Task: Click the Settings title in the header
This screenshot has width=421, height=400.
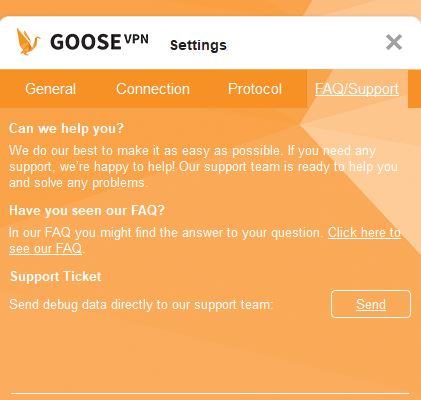Action: 198,45
